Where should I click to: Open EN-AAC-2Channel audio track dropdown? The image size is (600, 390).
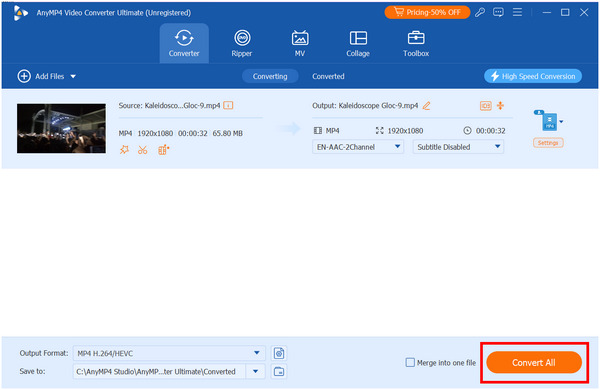[358, 147]
